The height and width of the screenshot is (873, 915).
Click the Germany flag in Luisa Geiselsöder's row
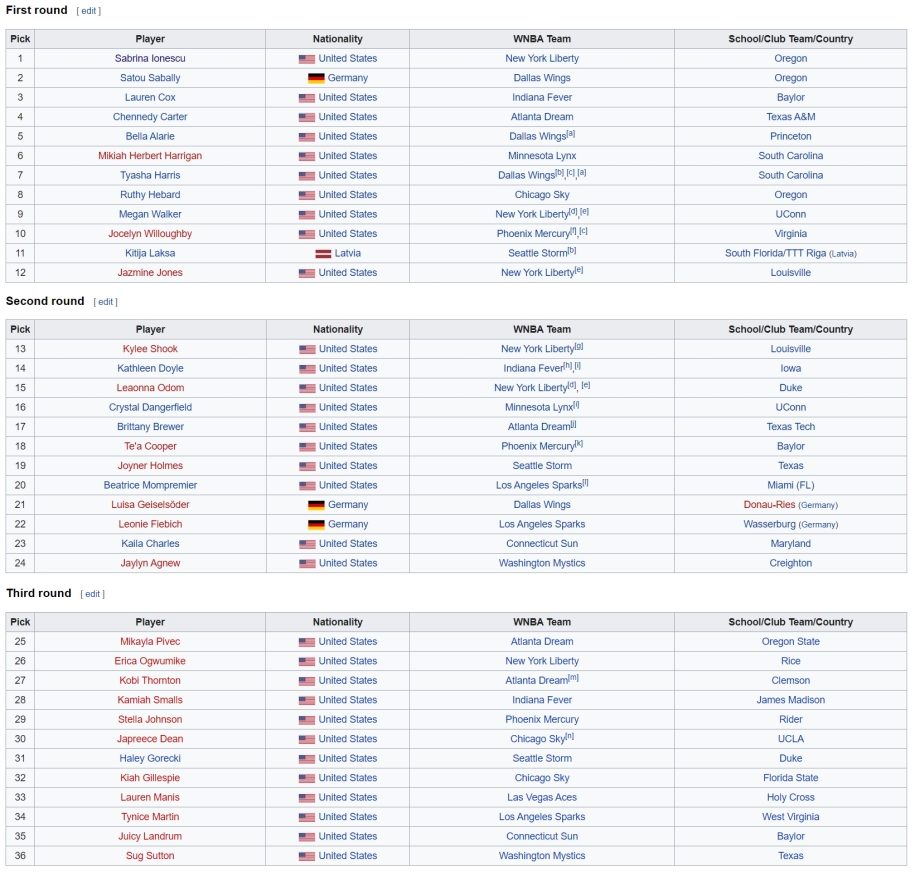click(x=316, y=505)
